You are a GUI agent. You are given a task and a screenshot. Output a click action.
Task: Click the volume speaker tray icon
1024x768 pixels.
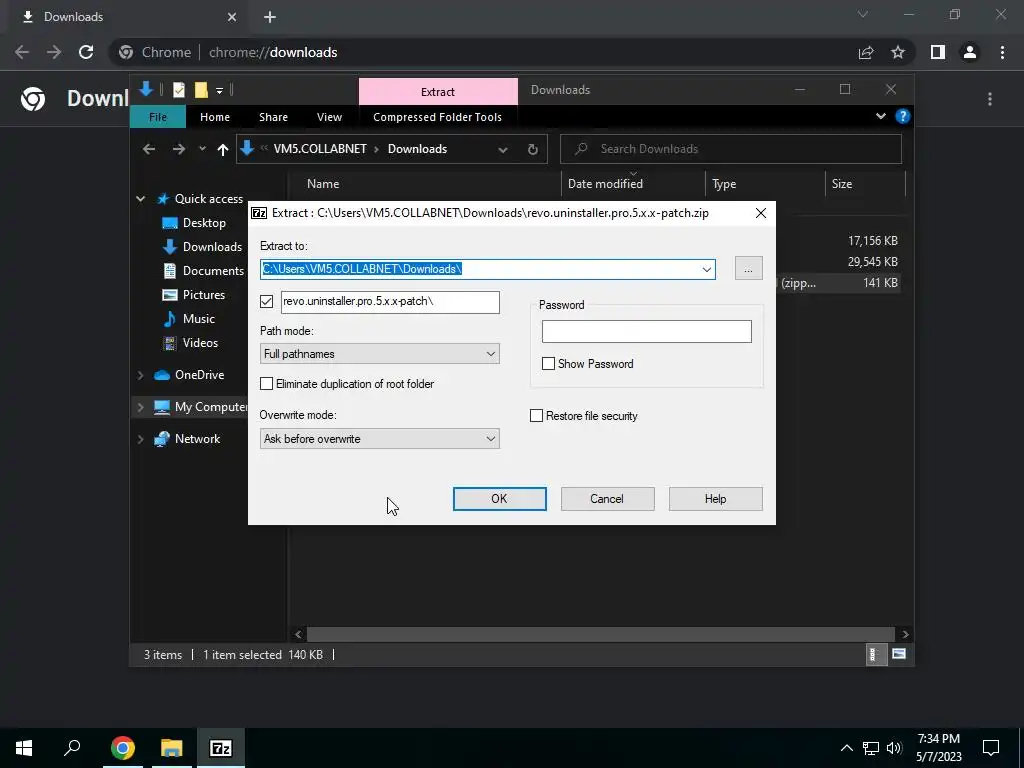point(894,748)
